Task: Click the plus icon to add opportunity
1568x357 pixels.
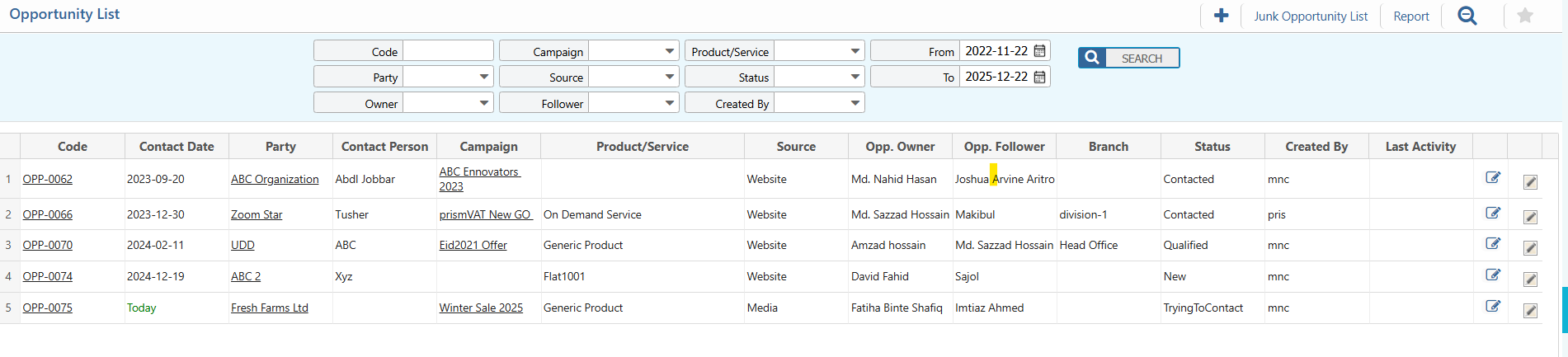Action: (1221, 16)
